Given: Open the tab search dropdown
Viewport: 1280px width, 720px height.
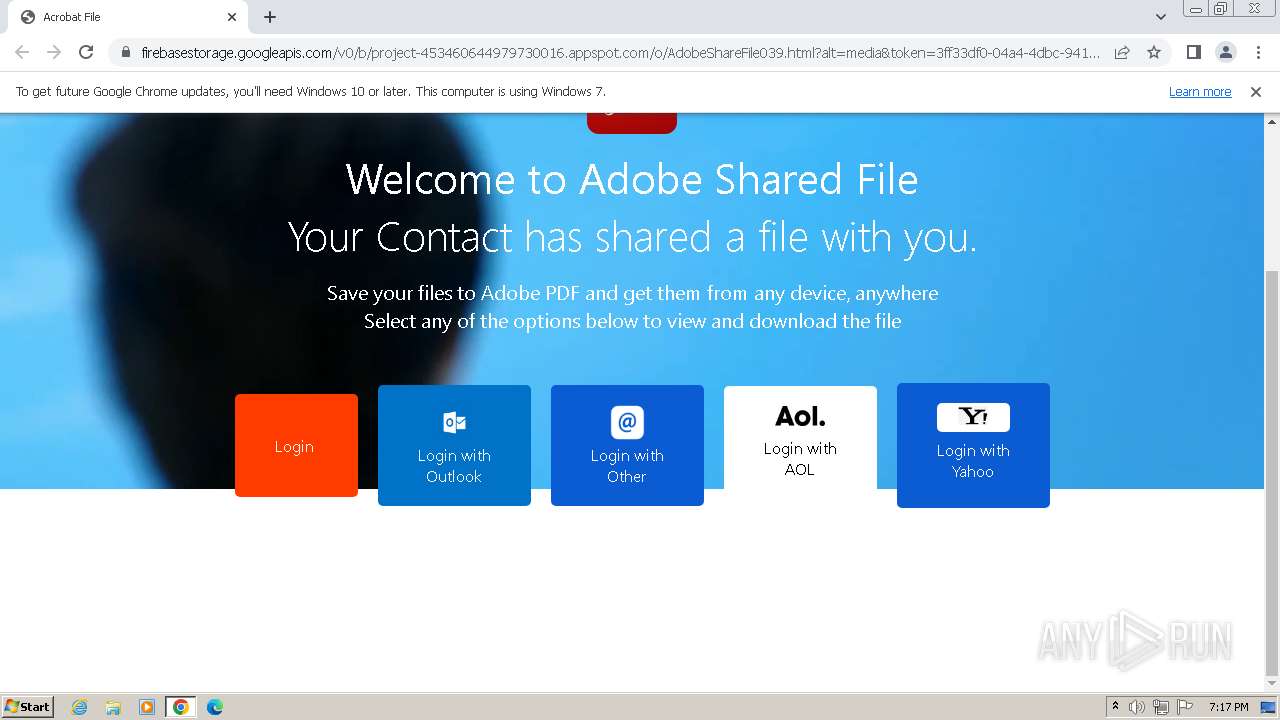Looking at the screenshot, I should pyautogui.click(x=1161, y=17).
